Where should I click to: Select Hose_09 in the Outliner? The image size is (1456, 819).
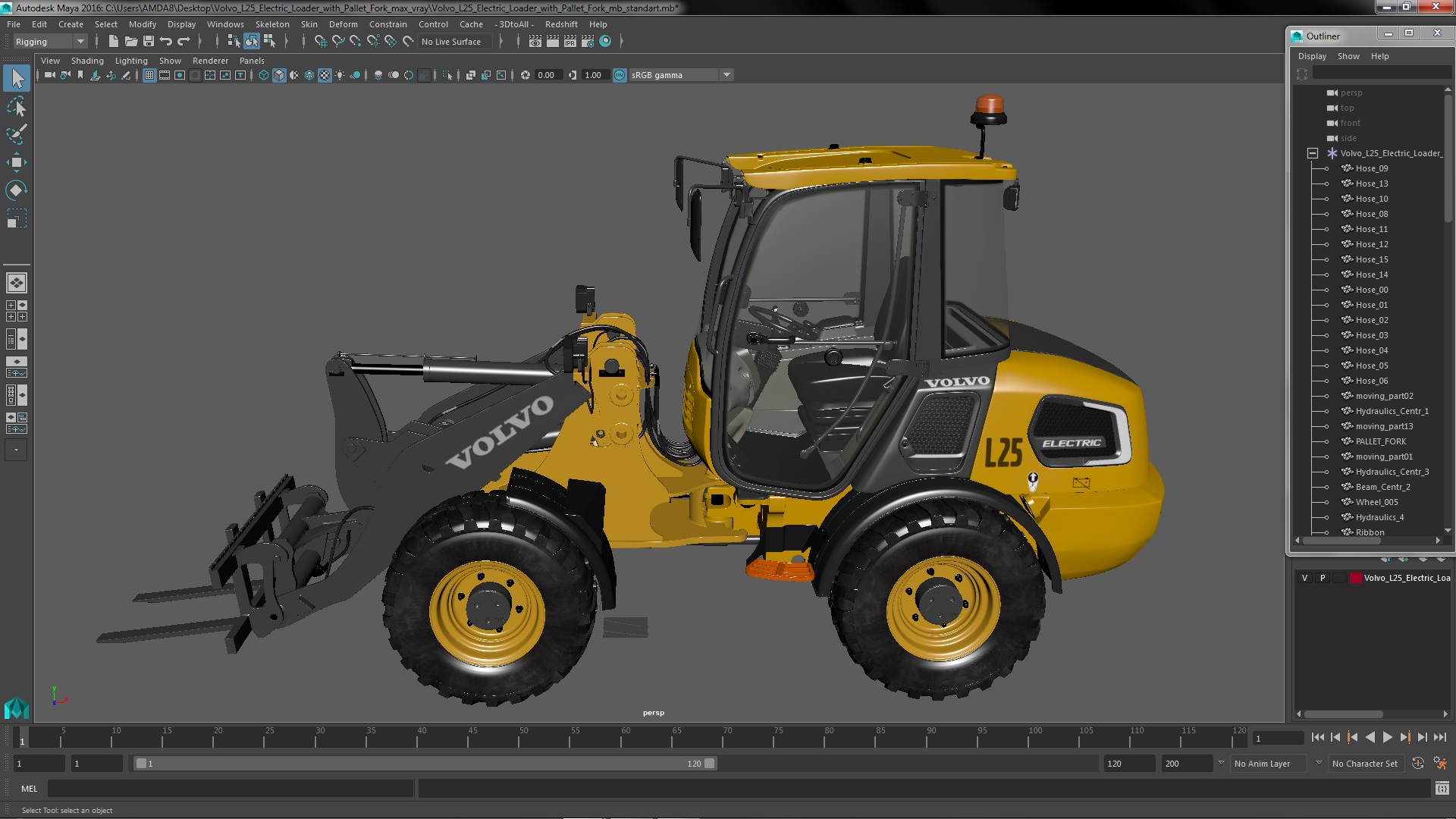tap(1372, 168)
